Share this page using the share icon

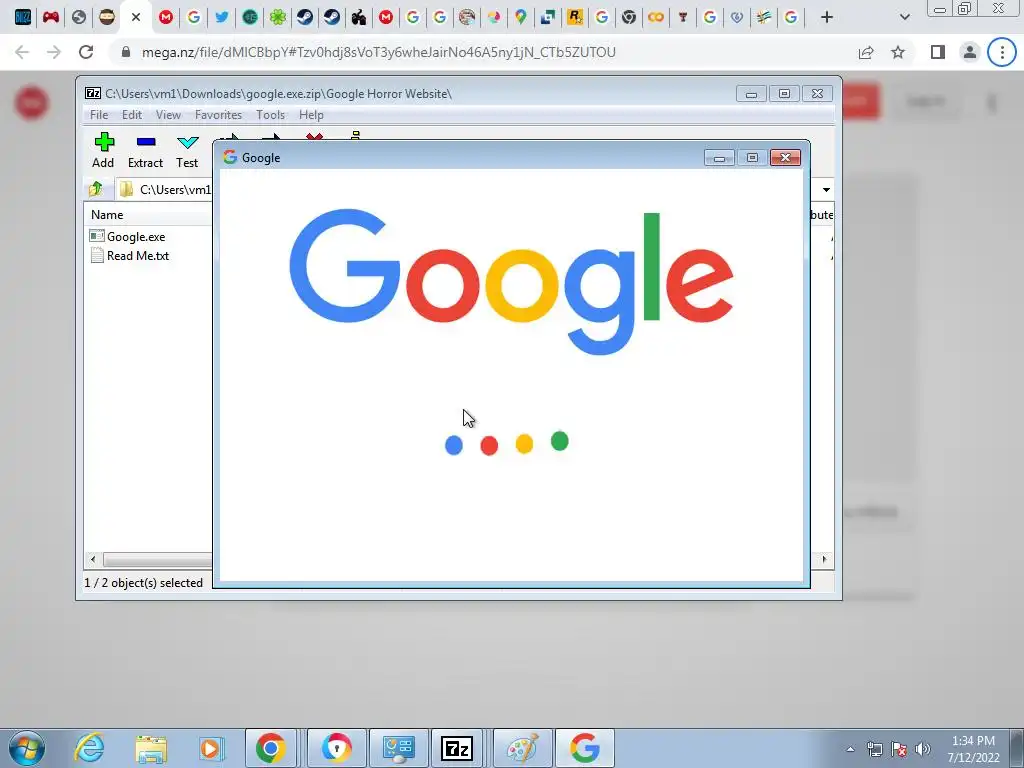(x=866, y=52)
